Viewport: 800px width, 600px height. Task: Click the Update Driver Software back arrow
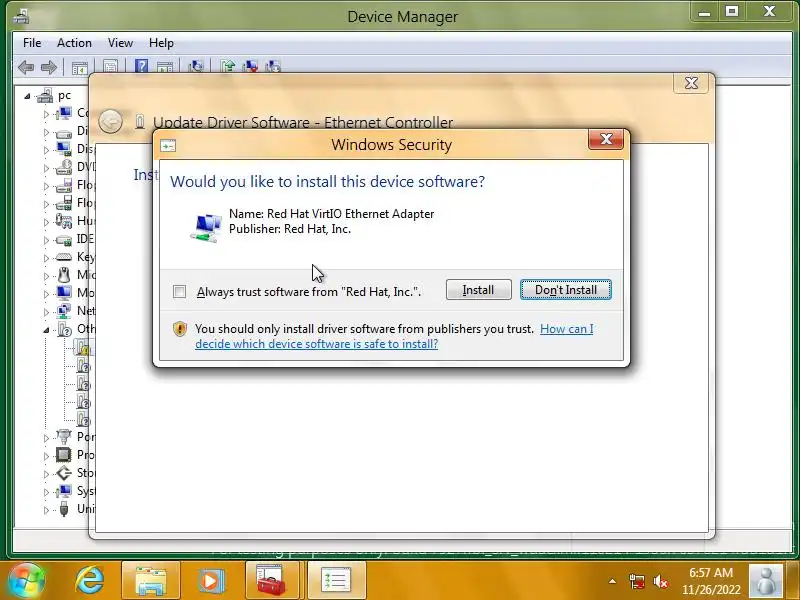click(x=110, y=122)
